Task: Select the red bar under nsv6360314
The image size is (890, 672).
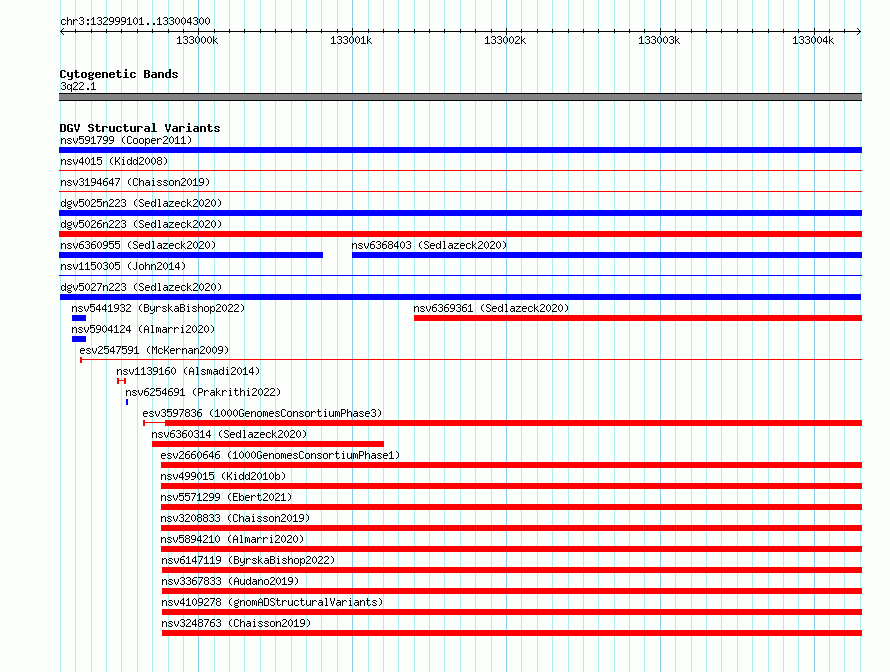Action: tap(268, 444)
